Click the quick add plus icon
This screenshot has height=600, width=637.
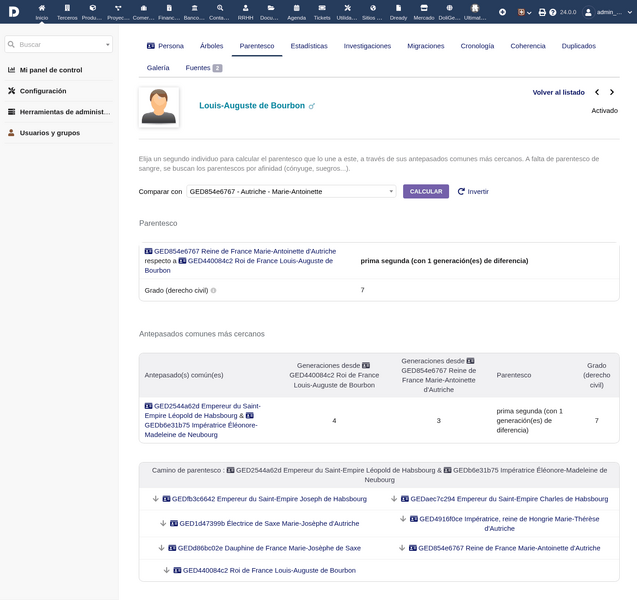[x=503, y=12]
